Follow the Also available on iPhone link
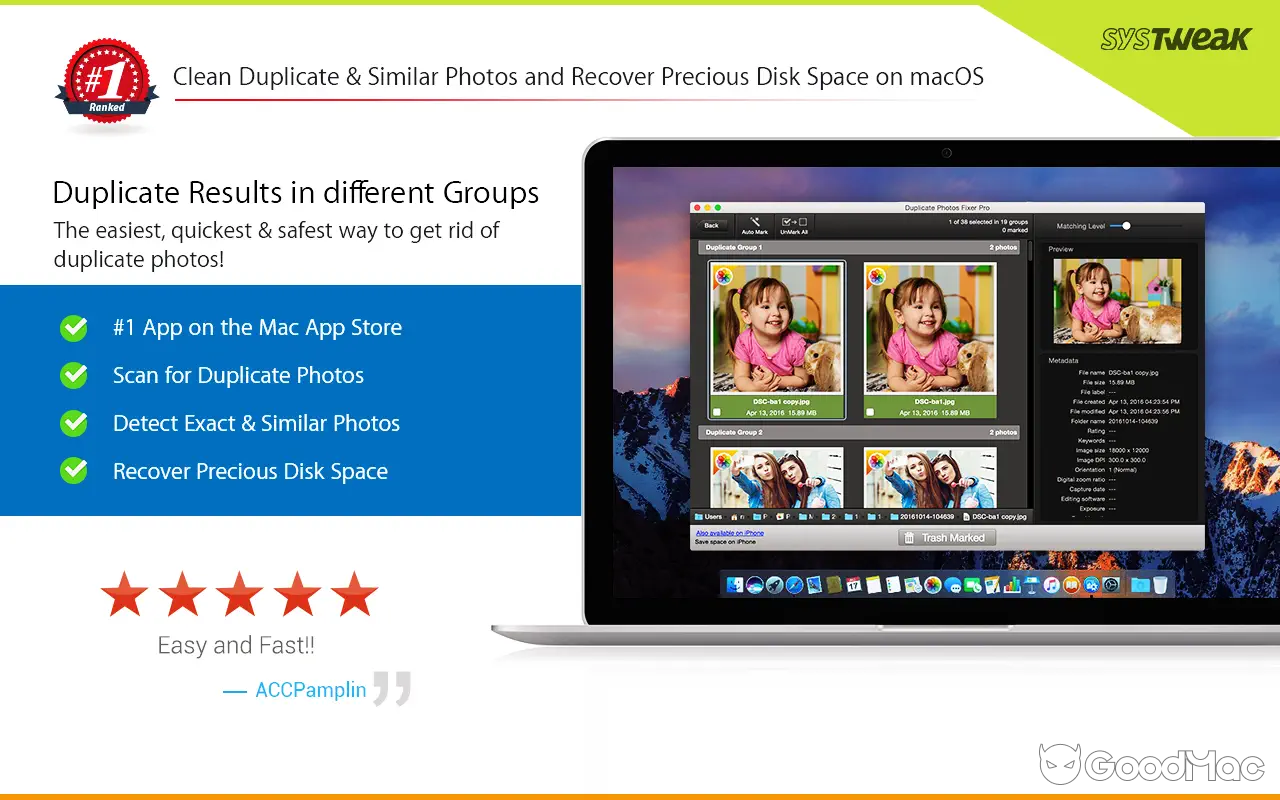 coord(729,533)
